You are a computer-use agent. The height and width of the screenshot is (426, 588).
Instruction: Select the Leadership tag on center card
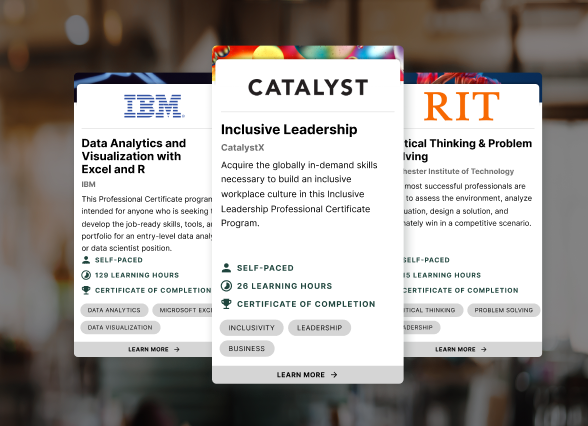tap(320, 328)
